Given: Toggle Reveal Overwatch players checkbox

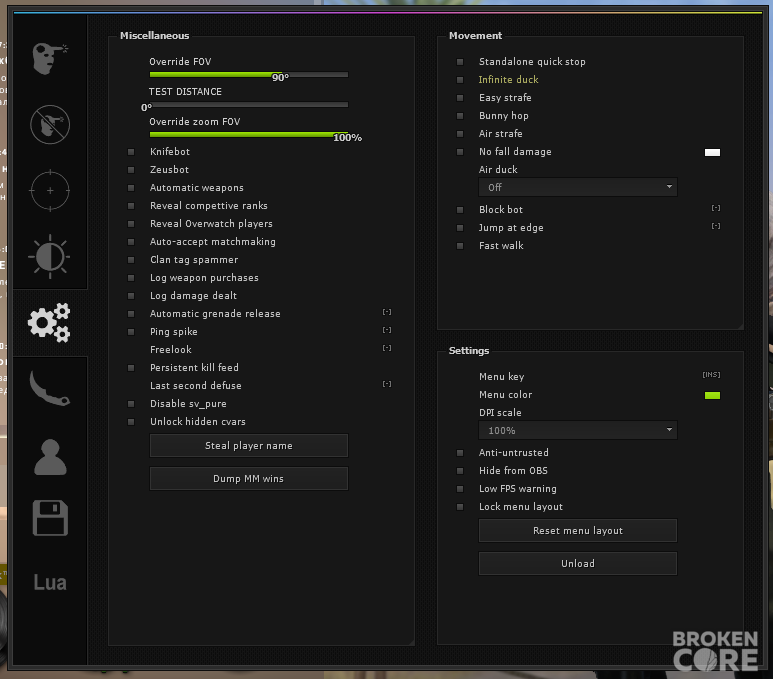Looking at the screenshot, I should point(131,224).
